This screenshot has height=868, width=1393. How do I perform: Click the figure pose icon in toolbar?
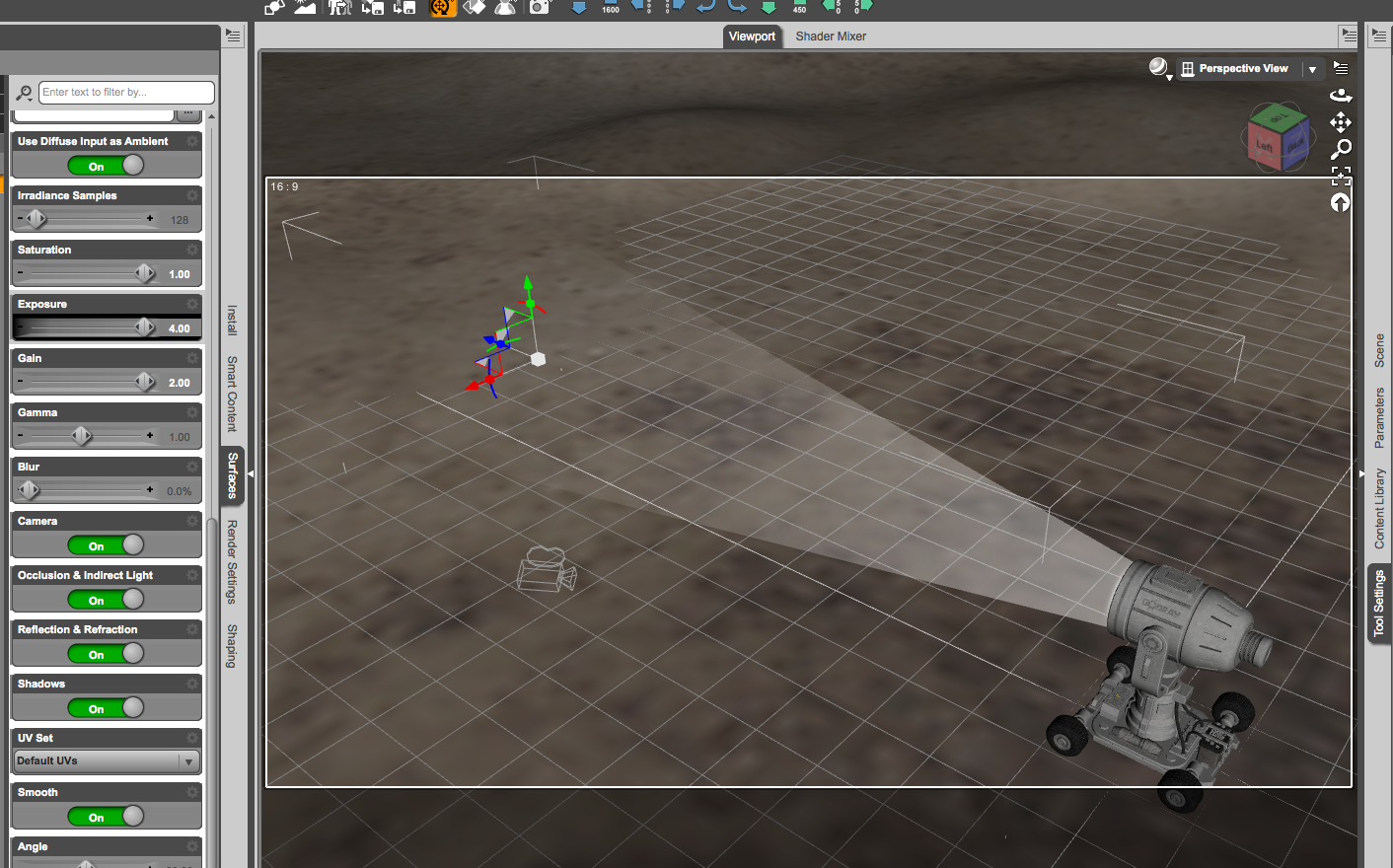339,7
